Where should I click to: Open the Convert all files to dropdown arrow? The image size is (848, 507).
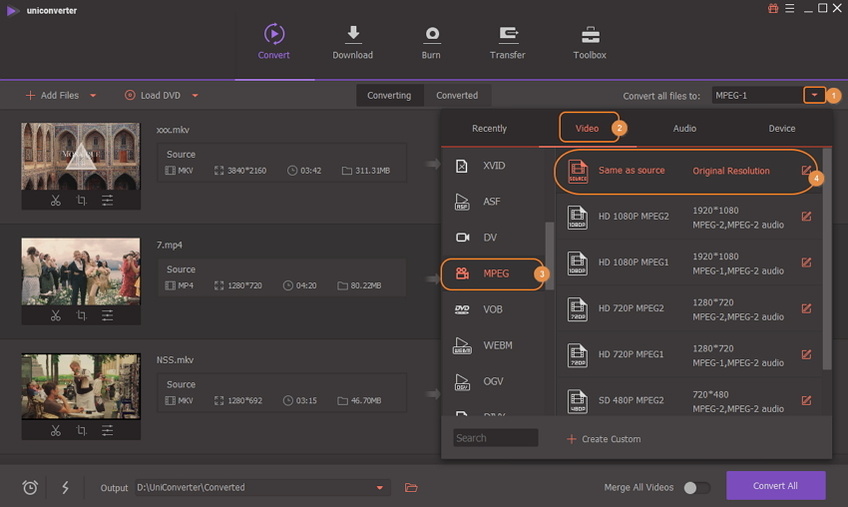[x=814, y=95]
